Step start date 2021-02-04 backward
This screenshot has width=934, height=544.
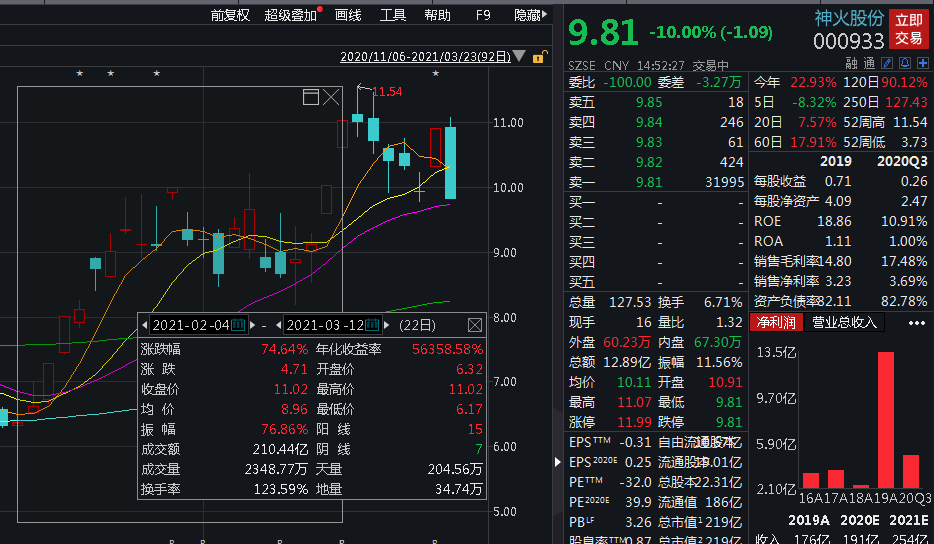coord(144,325)
